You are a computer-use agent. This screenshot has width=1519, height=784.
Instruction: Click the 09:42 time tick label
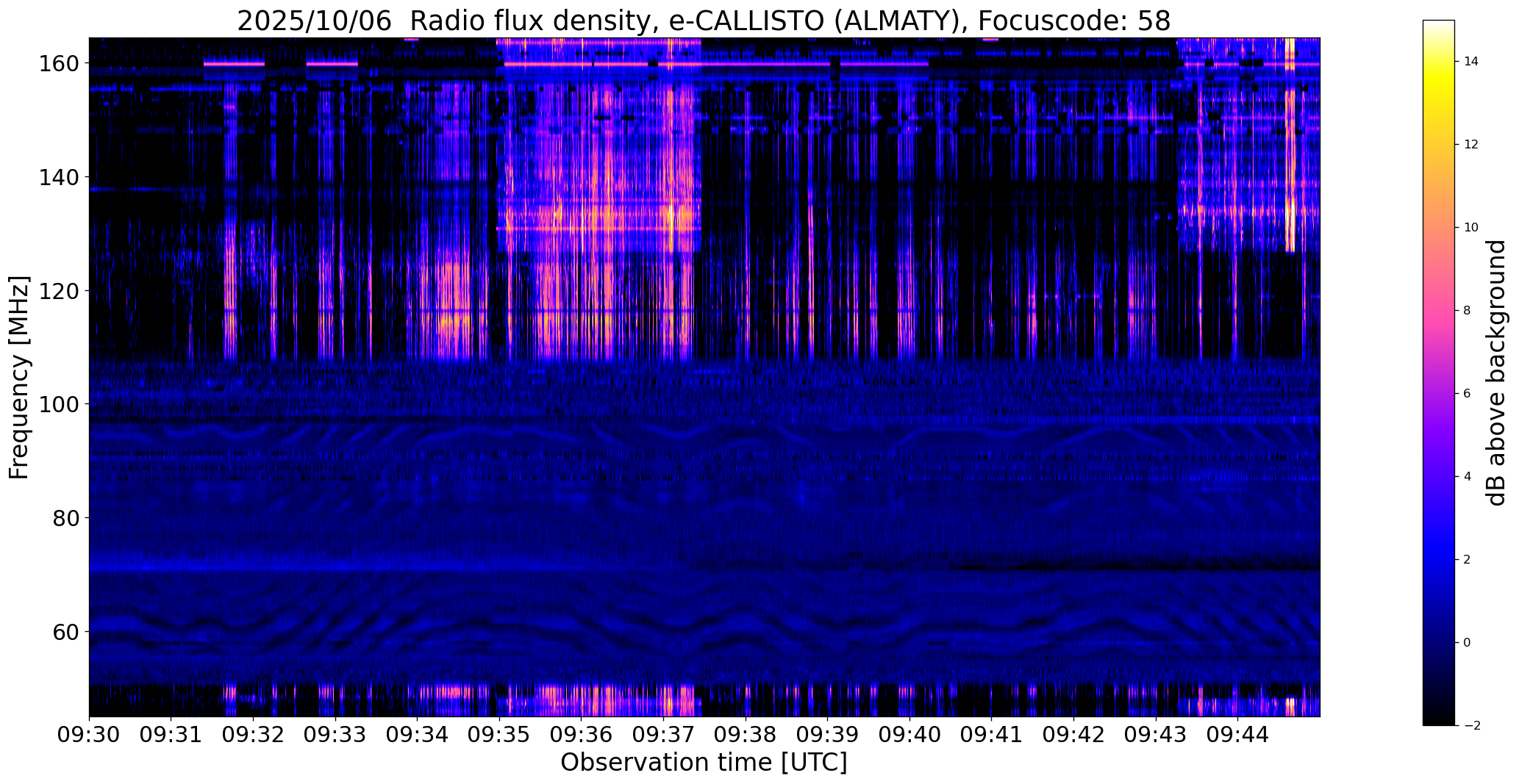(1073, 735)
